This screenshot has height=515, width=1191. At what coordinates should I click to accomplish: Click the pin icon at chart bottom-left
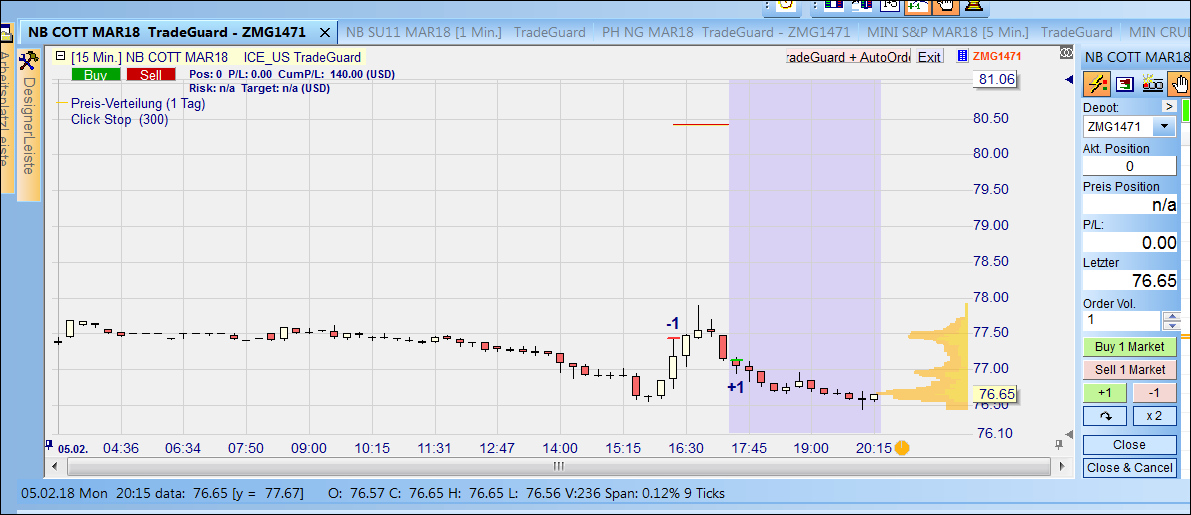(49, 443)
